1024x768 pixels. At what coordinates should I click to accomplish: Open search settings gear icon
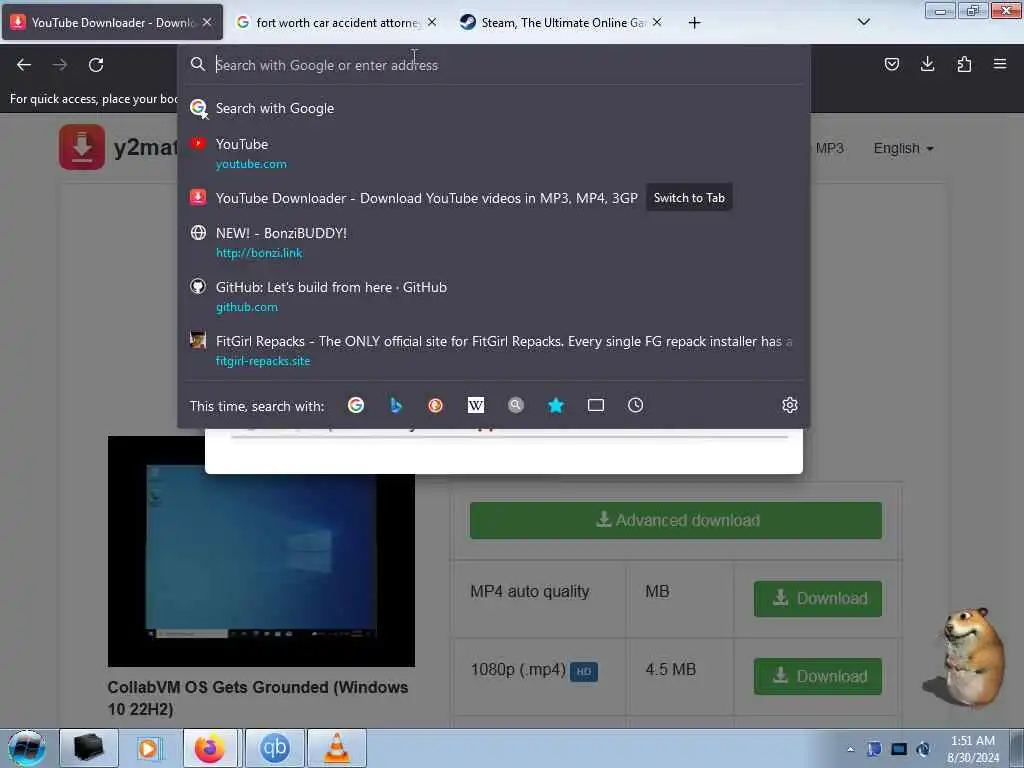790,406
